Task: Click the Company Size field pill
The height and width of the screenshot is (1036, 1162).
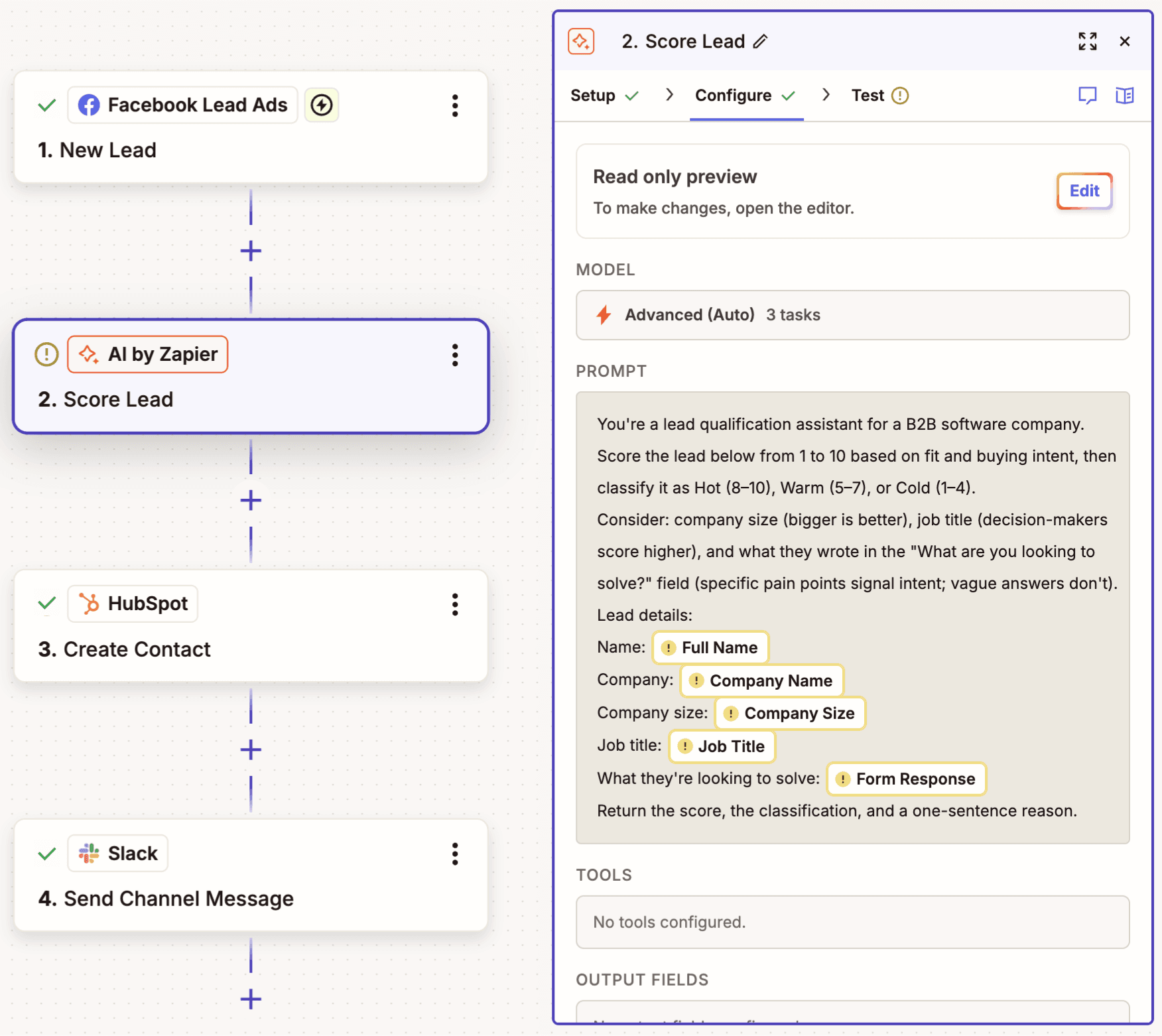Action: (x=790, y=713)
